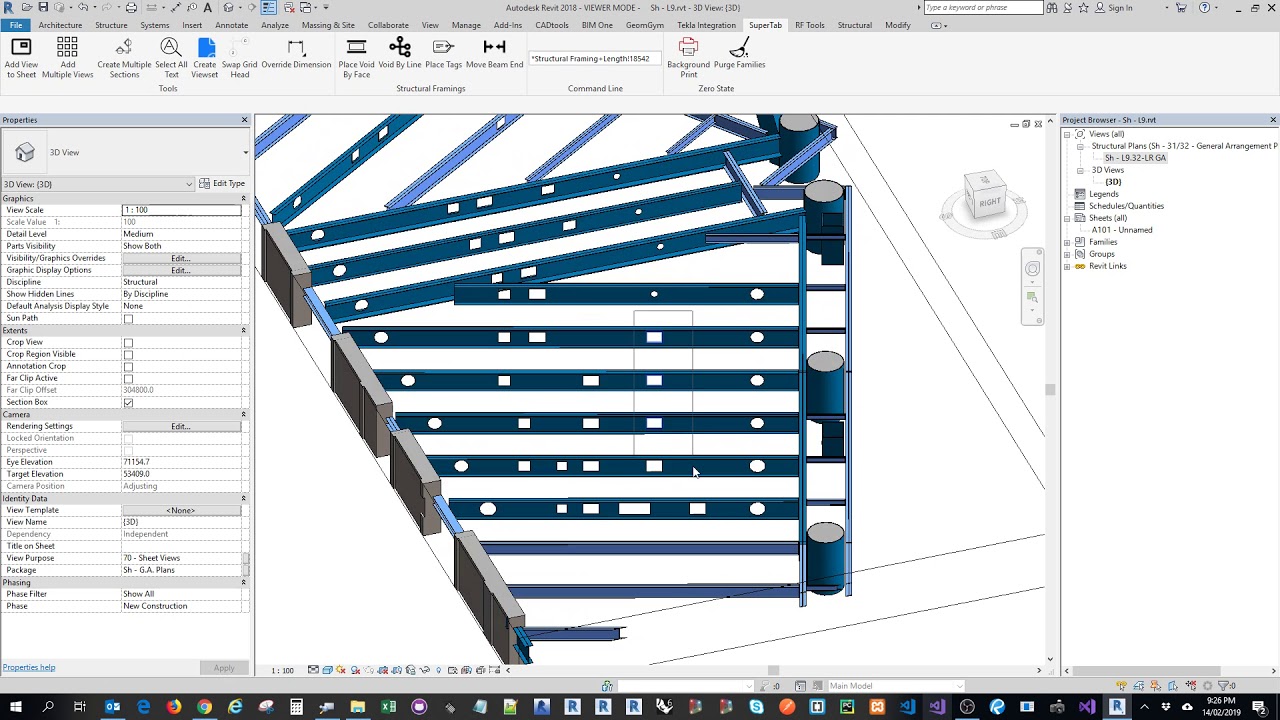1280x720 pixels.
Task: Click the Text (A) tool in quick access toolbar
Action: point(207,8)
